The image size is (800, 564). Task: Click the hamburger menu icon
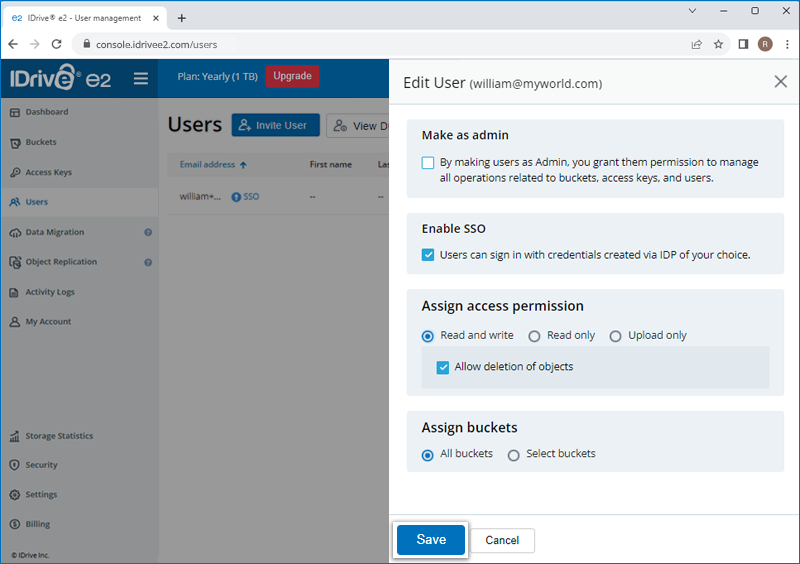point(141,78)
